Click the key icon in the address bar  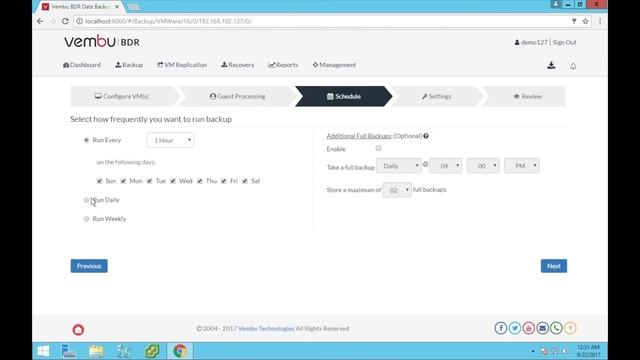(574, 21)
